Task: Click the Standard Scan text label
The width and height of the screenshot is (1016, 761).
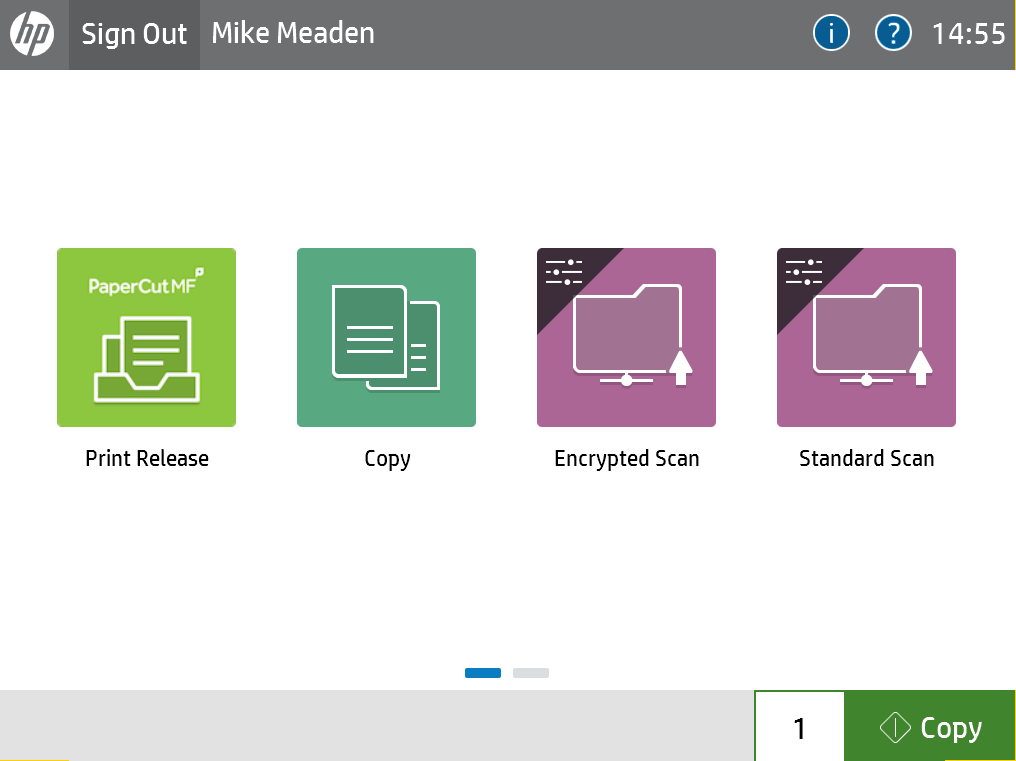Action: (867, 459)
